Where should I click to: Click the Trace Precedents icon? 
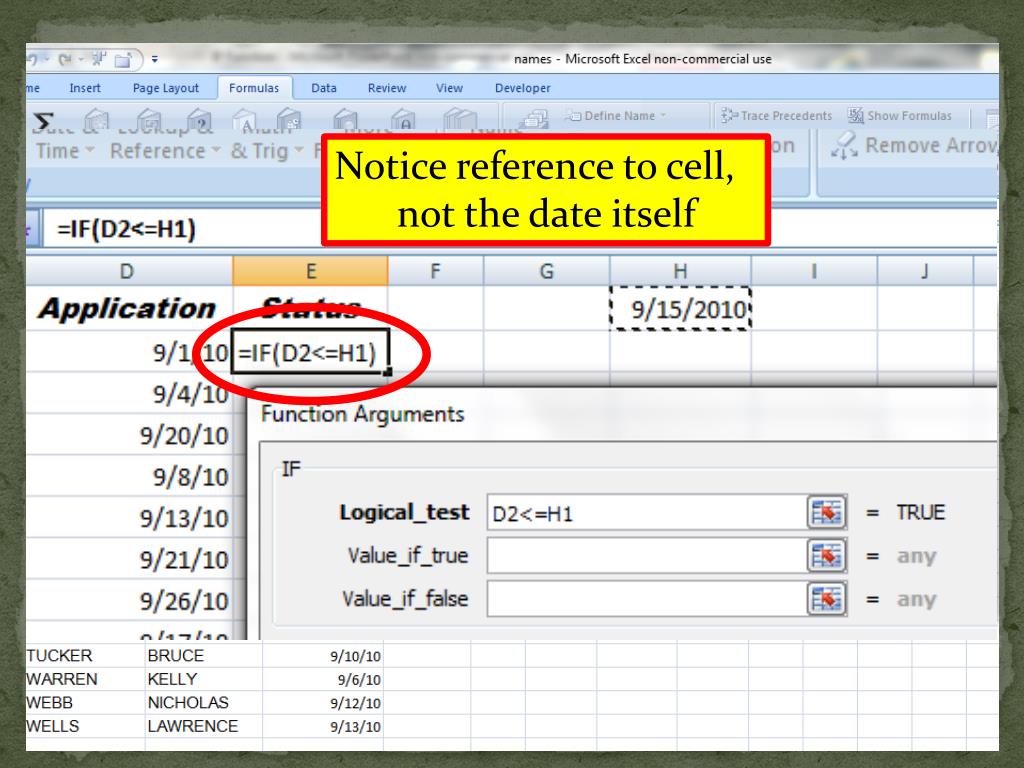727,116
